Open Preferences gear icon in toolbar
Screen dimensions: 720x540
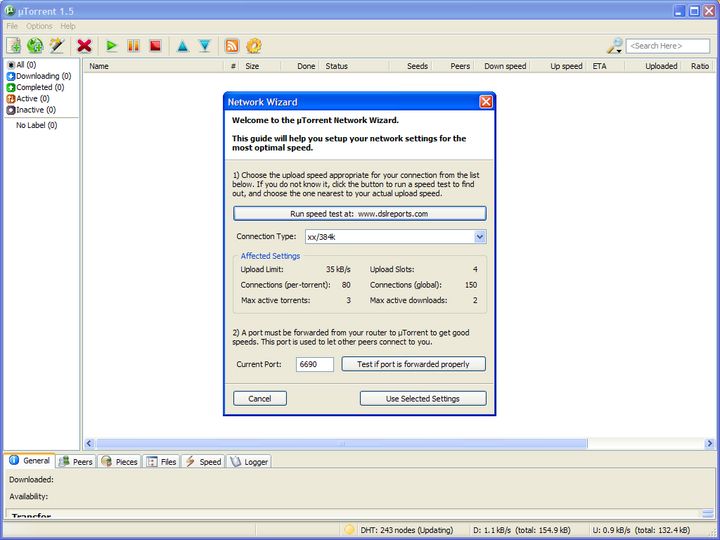254,46
